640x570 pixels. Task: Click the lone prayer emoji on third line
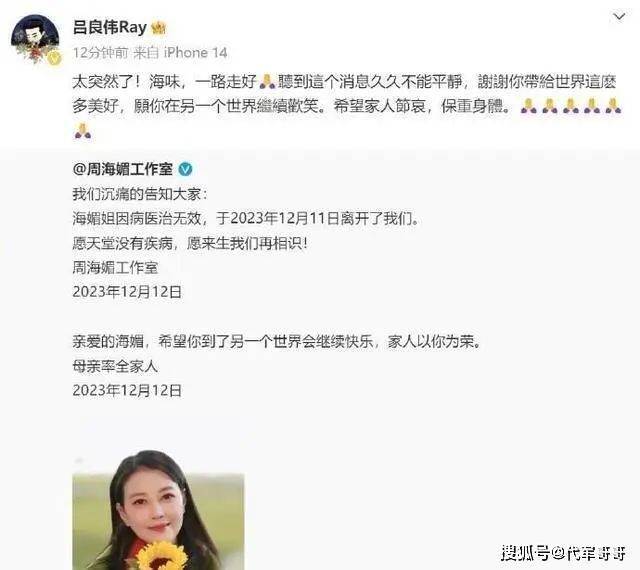click(83, 131)
